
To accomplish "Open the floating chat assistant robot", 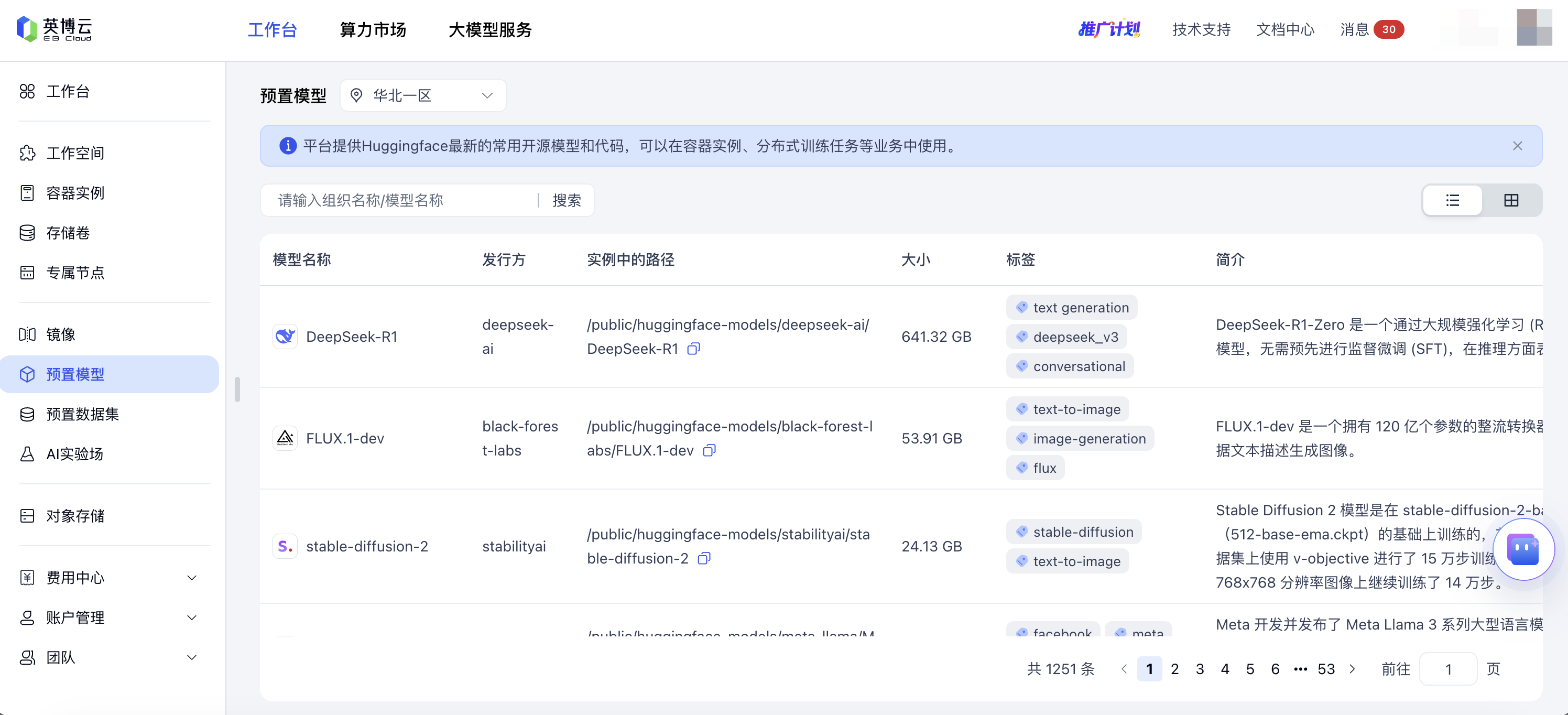I will click(1523, 550).
